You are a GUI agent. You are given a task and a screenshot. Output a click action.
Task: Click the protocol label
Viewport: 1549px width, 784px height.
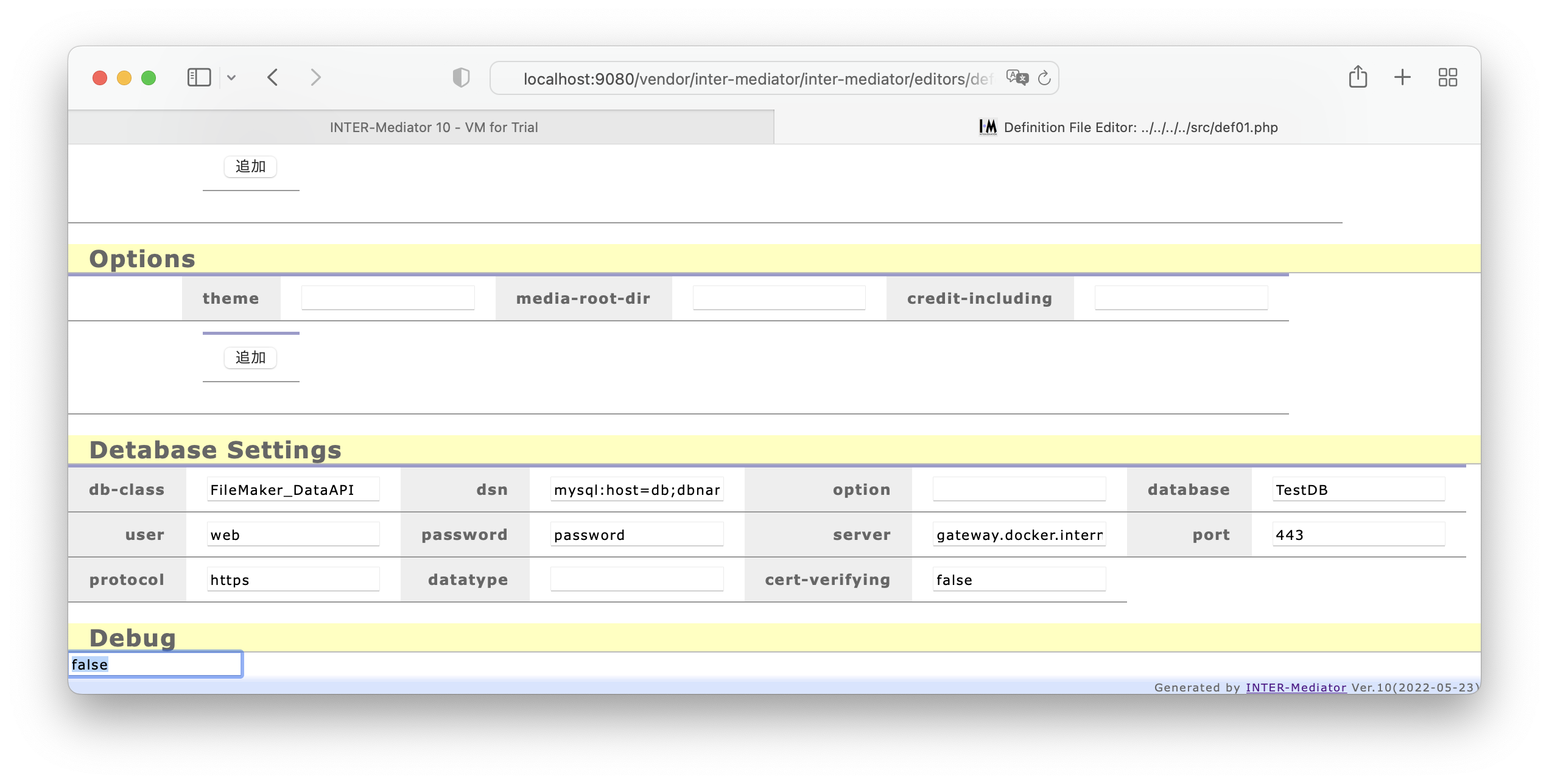tap(127, 579)
